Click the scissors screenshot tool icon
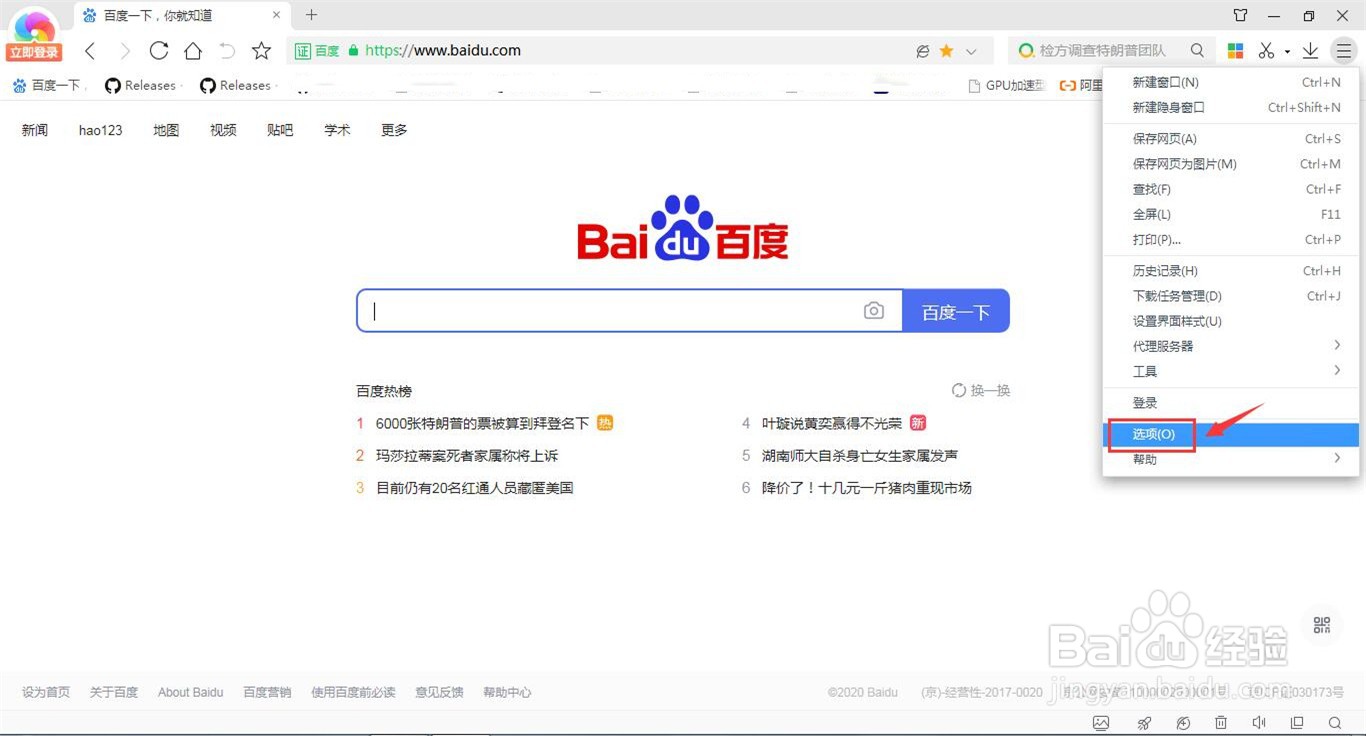 (1266, 51)
